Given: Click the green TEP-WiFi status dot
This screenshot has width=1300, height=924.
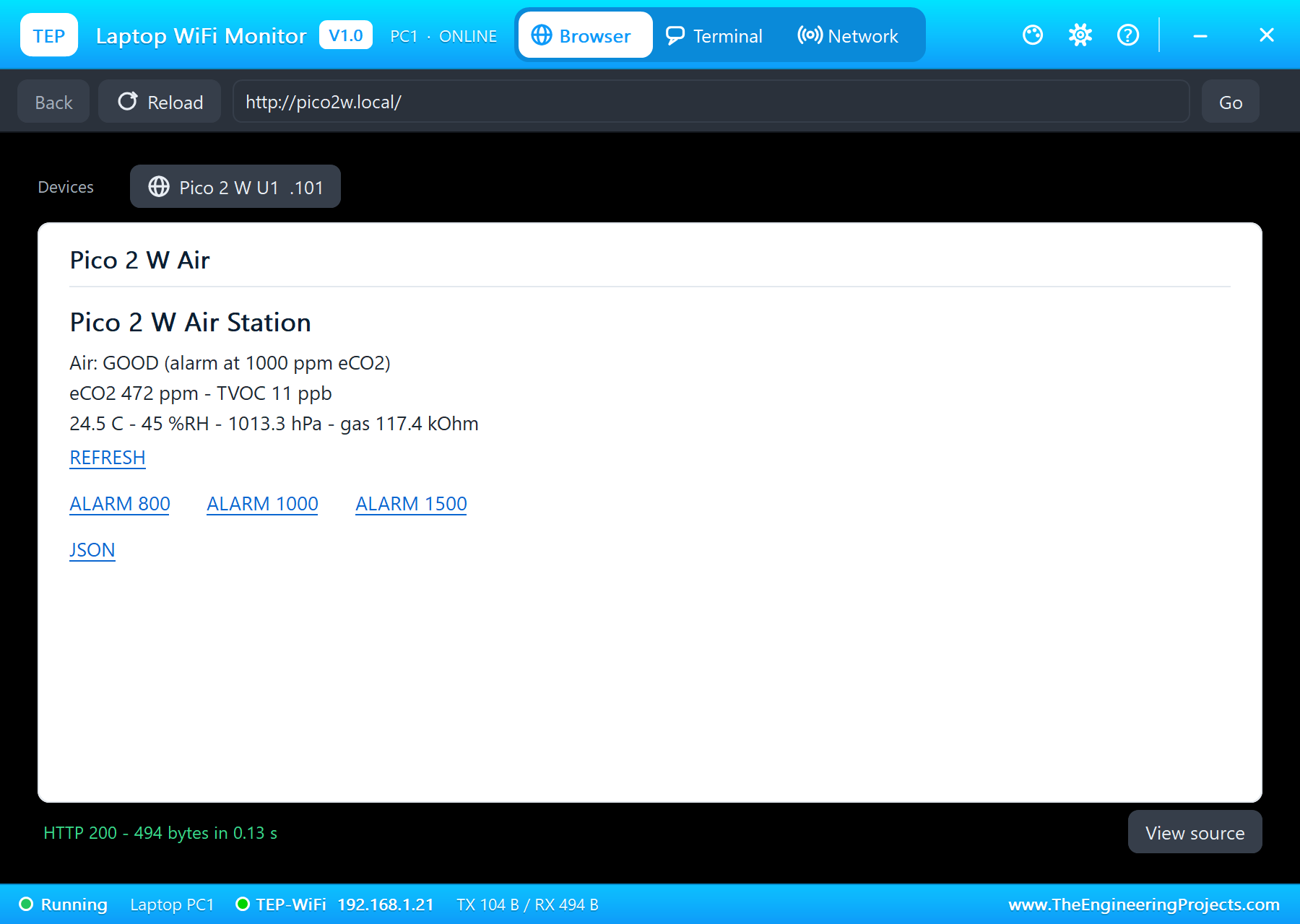Looking at the screenshot, I should (243, 904).
